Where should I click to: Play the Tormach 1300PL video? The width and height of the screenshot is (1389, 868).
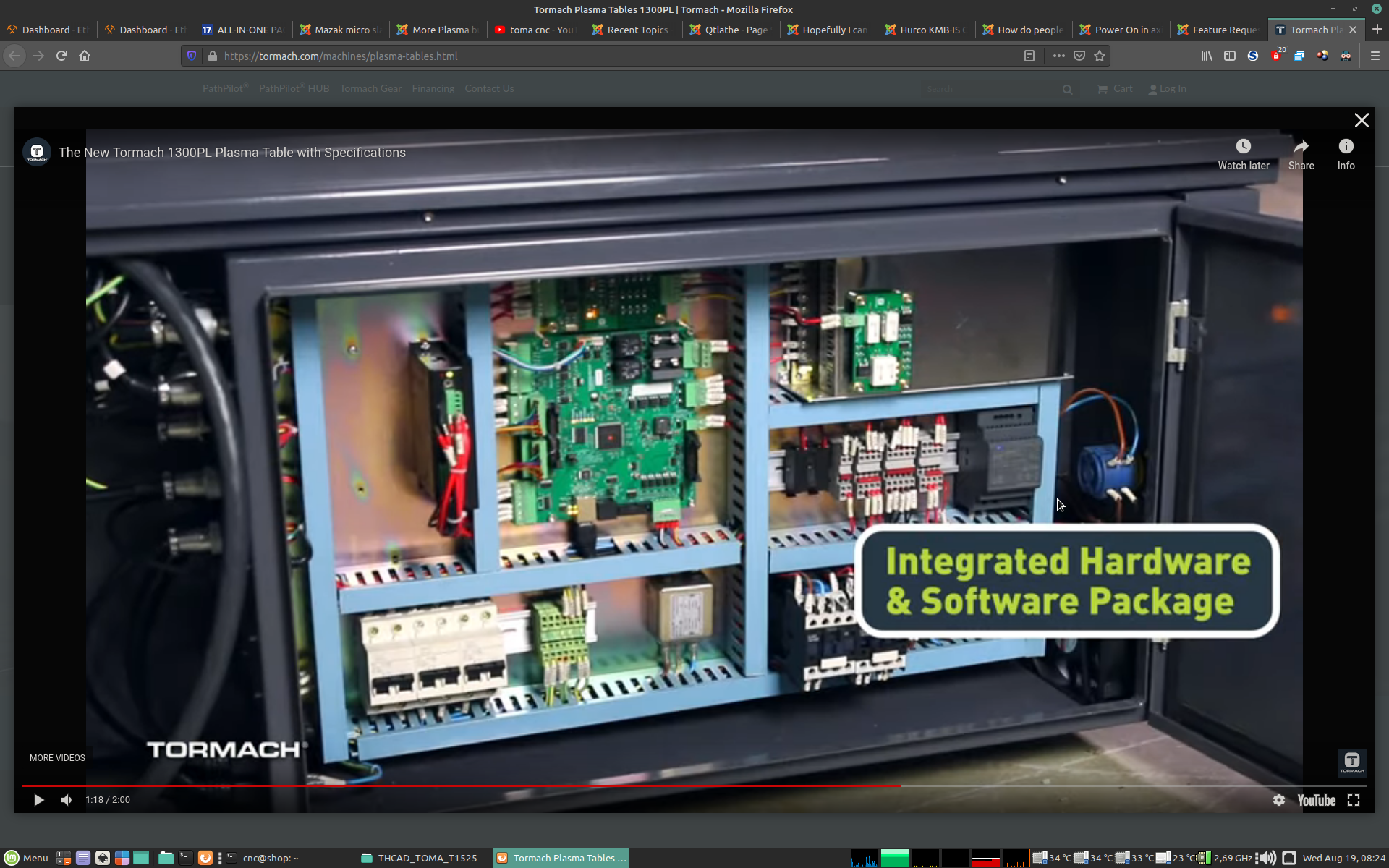click(x=39, y=800)
